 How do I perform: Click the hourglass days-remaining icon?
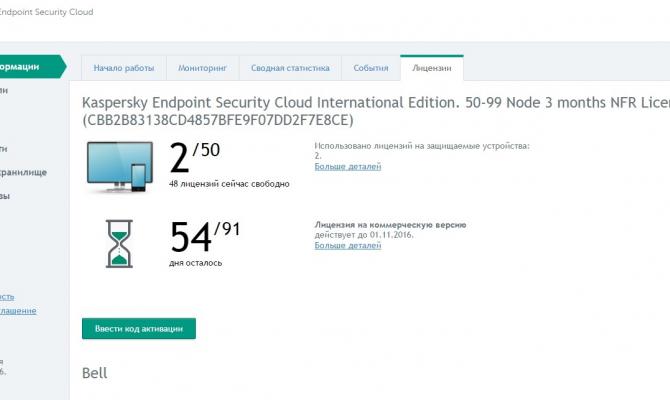pos(119,244)
